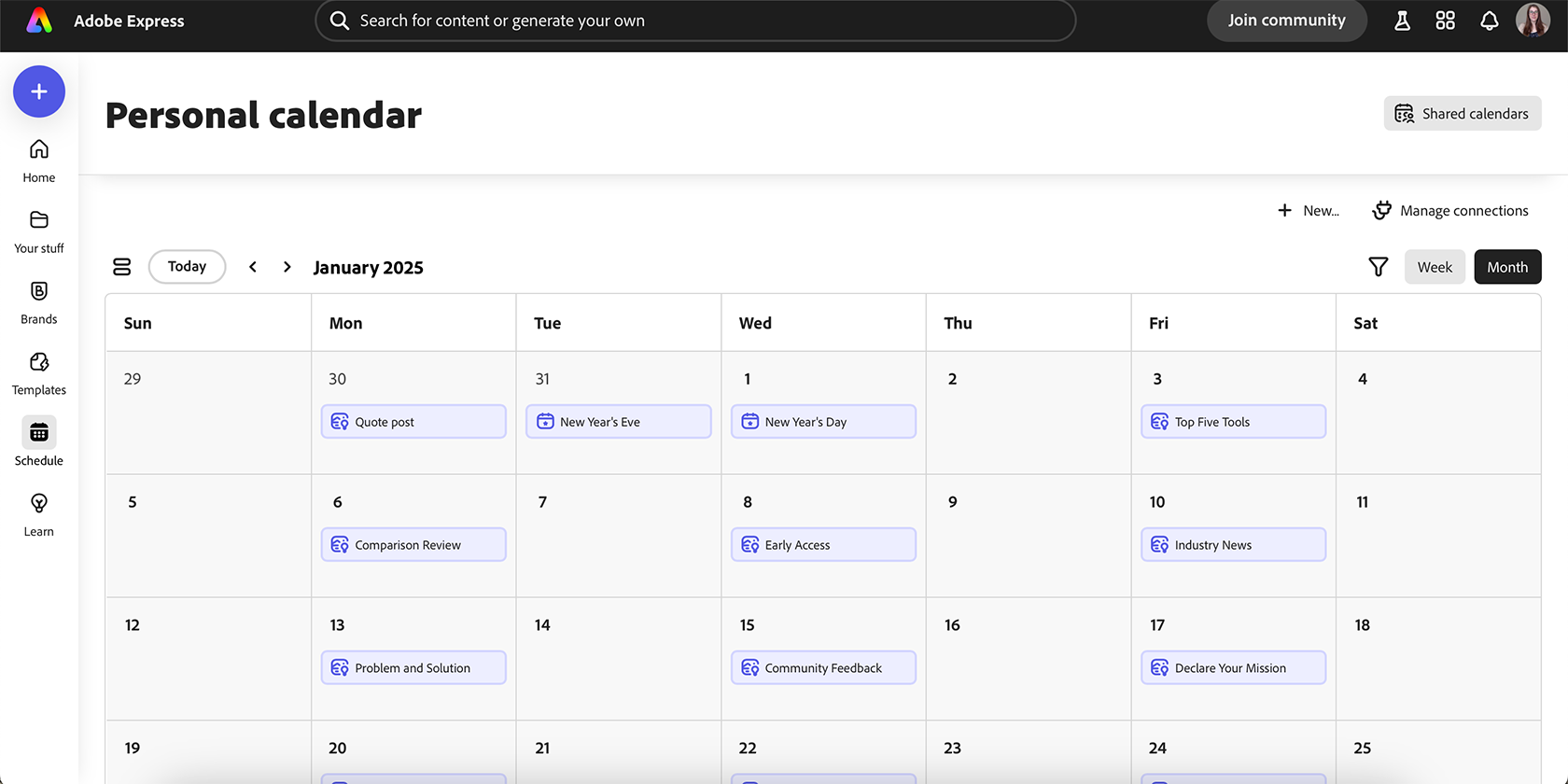Switch to Week view
Viewport: 1568px width, 784px height.
point(1435,267)
